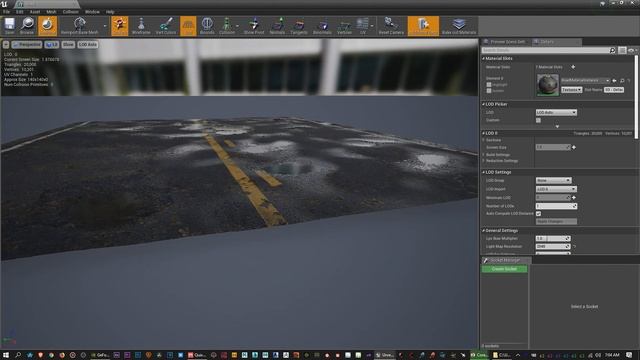640x360 pixels.
Task: Click the material sphere thumbnail
Action: click(548, 85)
